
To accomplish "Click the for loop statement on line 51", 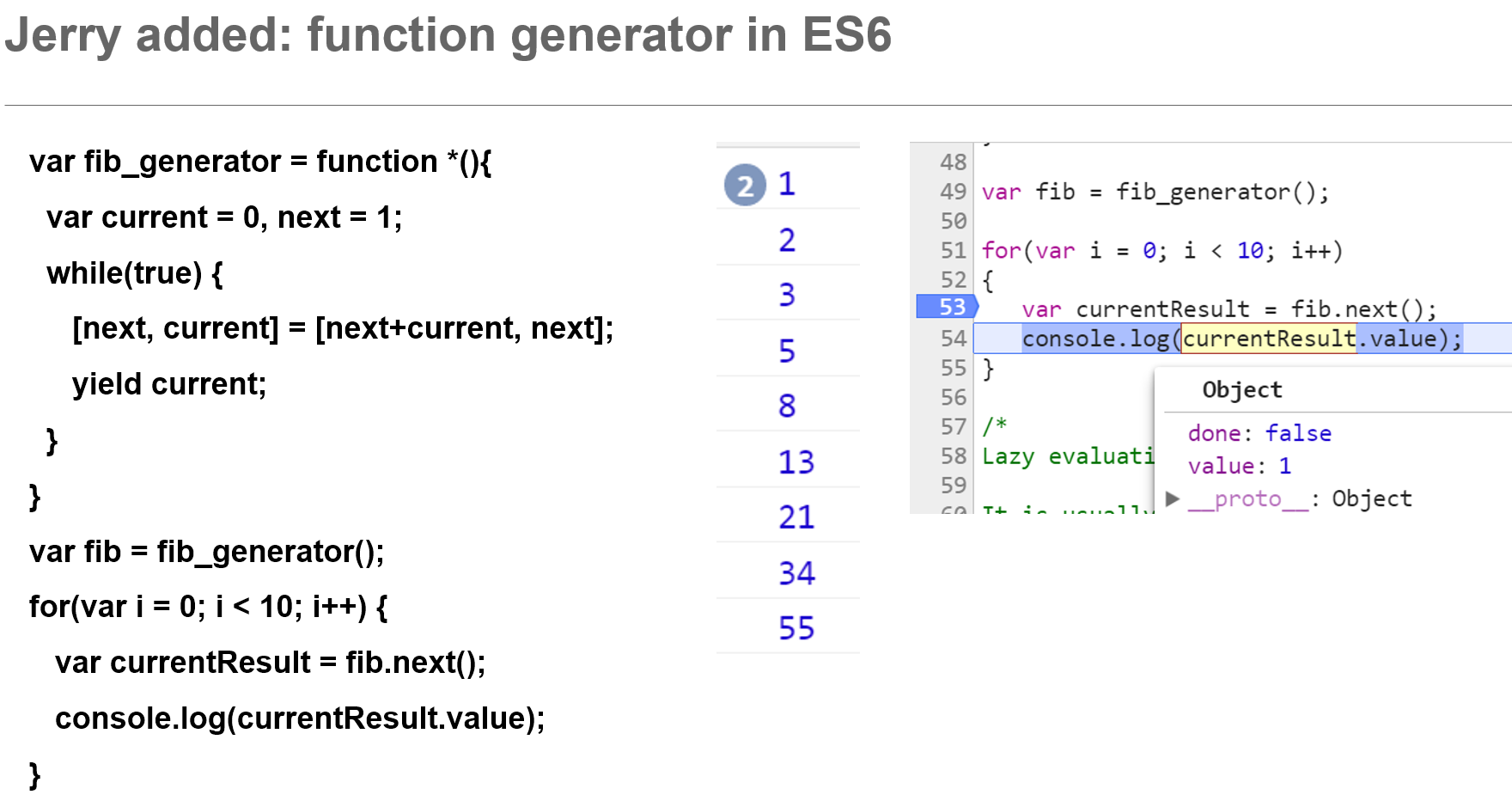I will tap(1161, 250).
